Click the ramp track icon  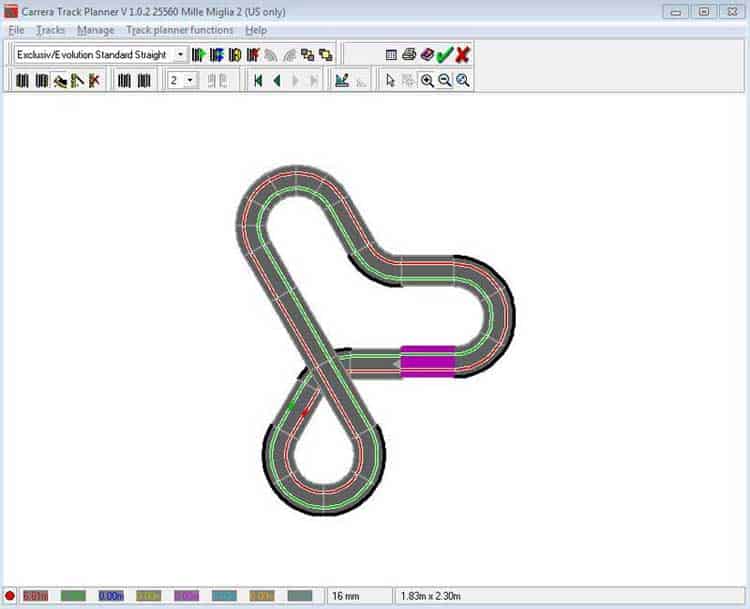click(x=60, y=81)
